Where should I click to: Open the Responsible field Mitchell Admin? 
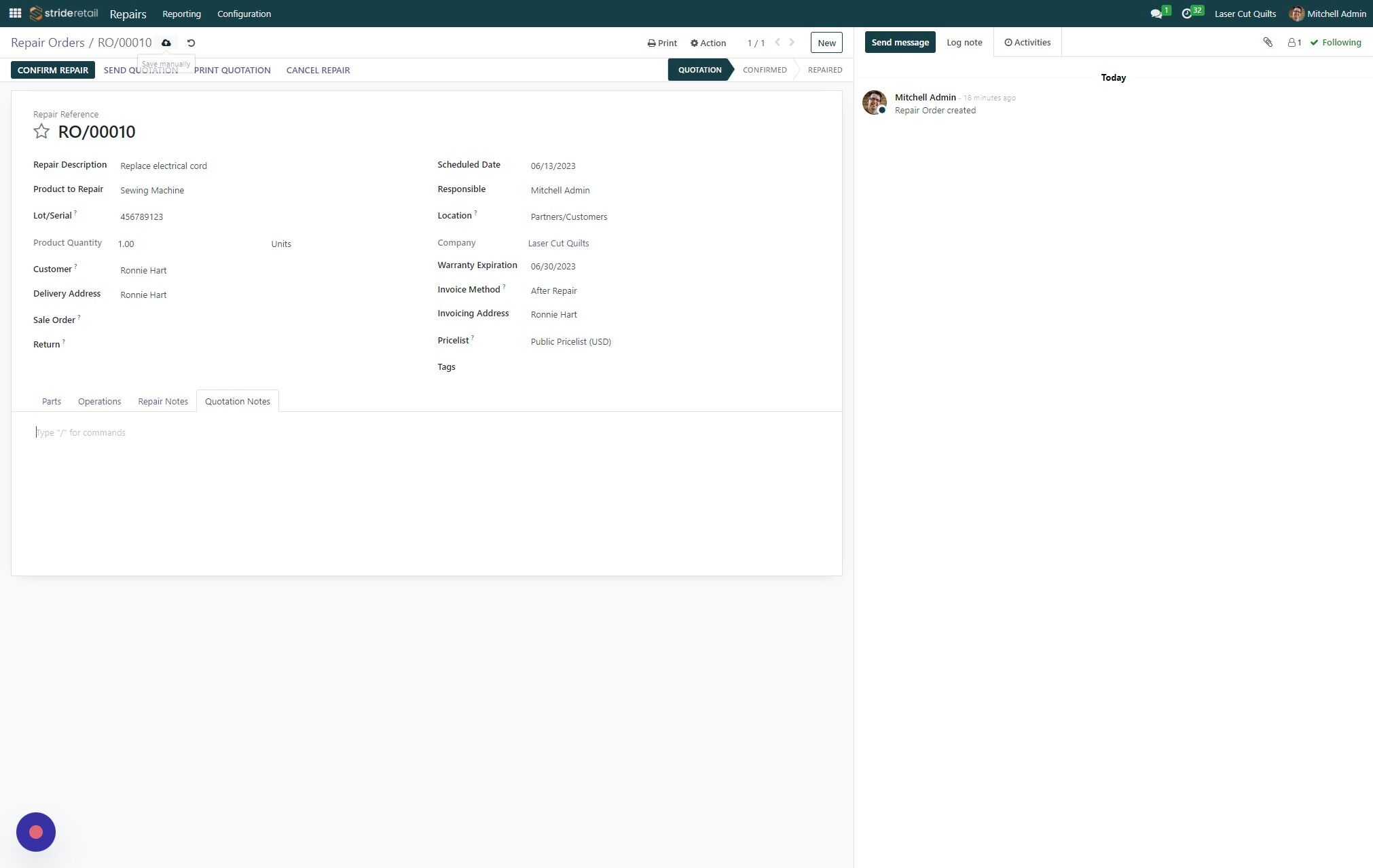pyautogui.click(x=674, y=190)
